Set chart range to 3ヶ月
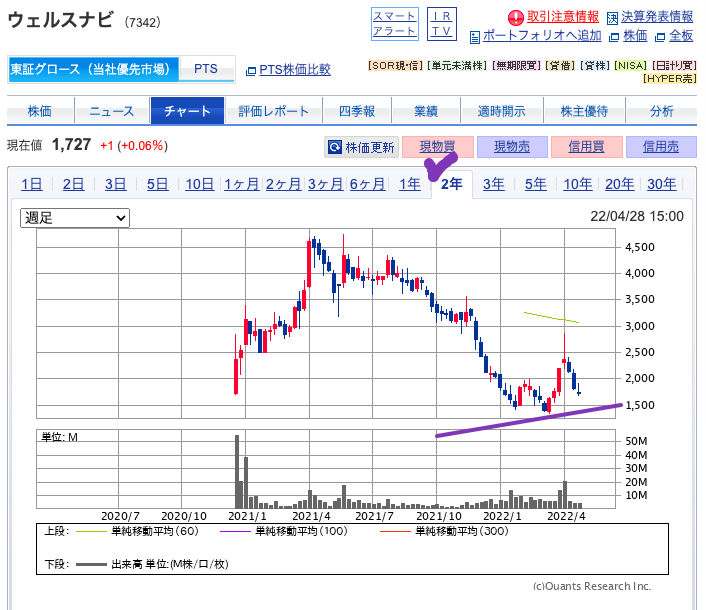The image size is (706, 610). pyautogui.click(x=325, y=184)
